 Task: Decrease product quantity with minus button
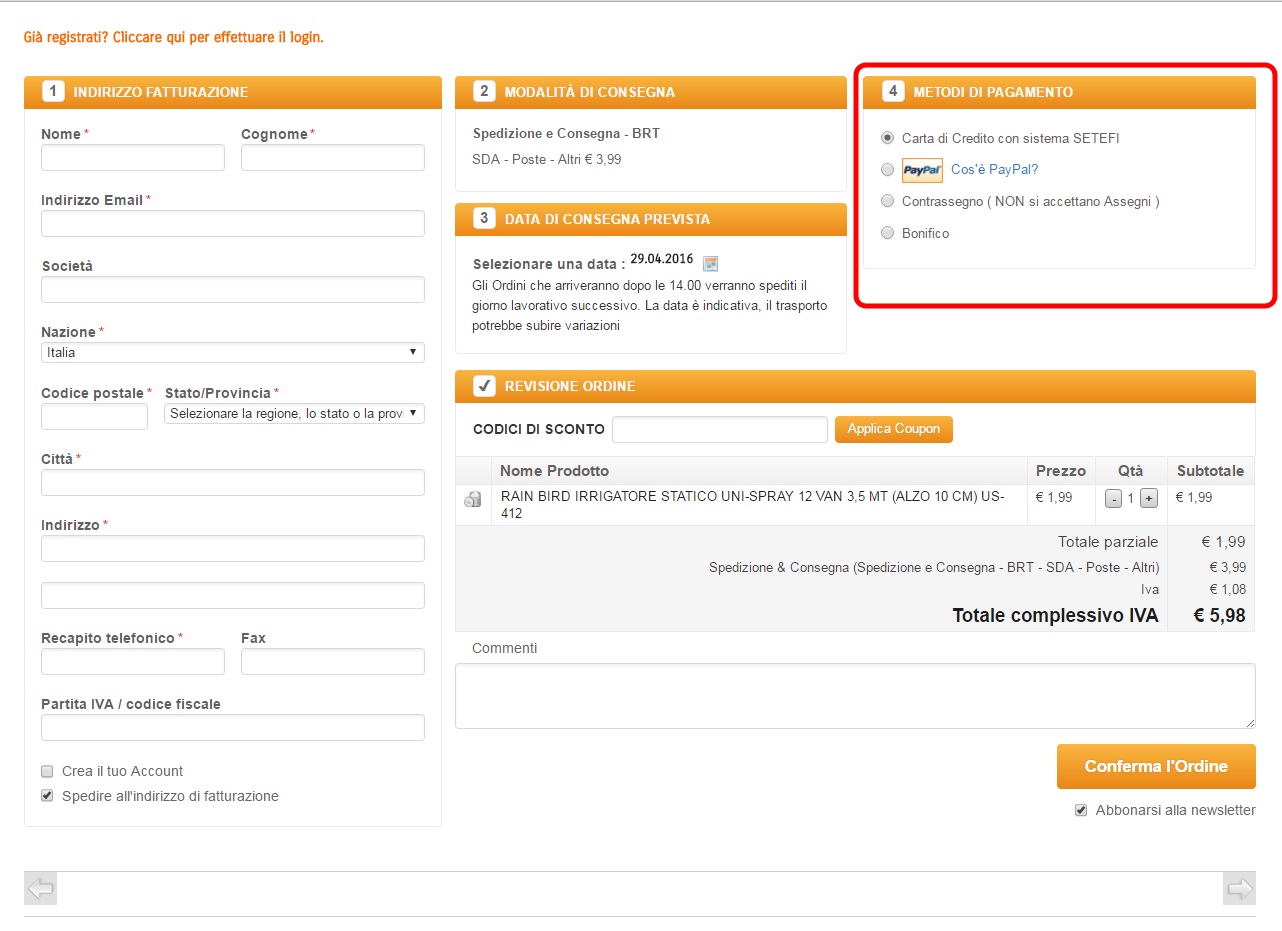click(x=1113, y=499)
